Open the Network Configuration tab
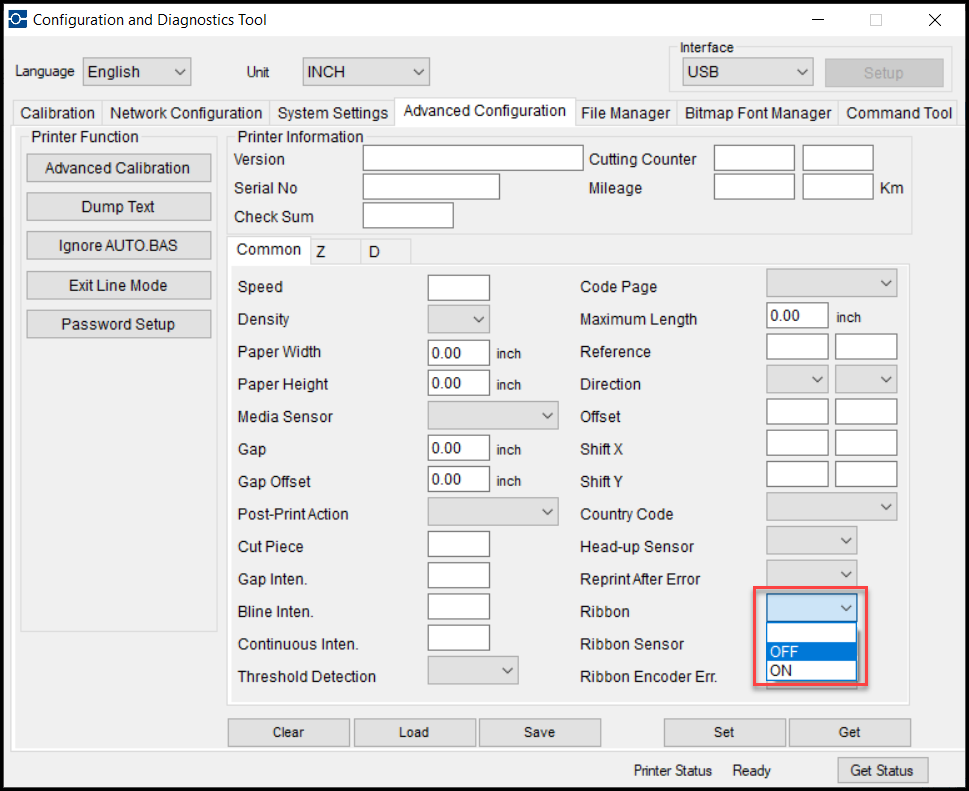 click(x=186, y=113)
